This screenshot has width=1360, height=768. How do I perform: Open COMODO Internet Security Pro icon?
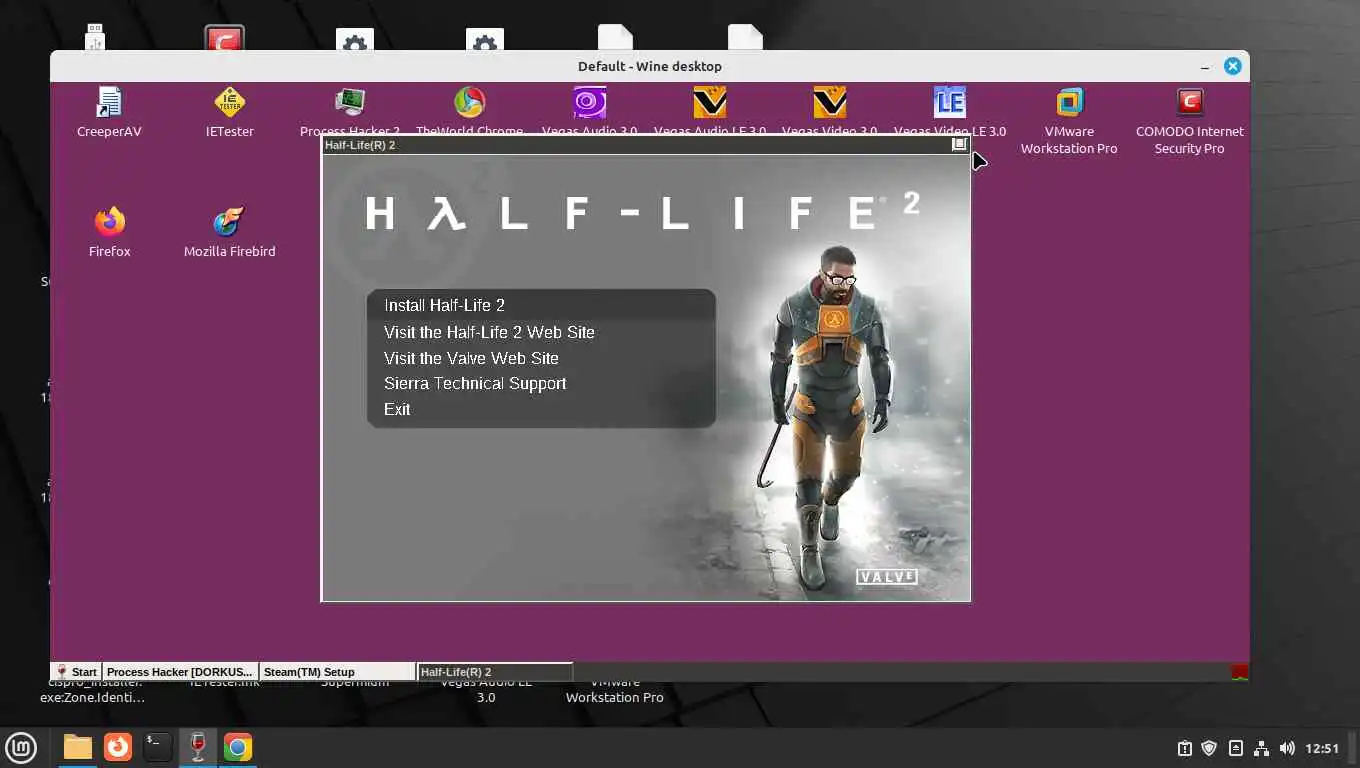coord(1189,120)
